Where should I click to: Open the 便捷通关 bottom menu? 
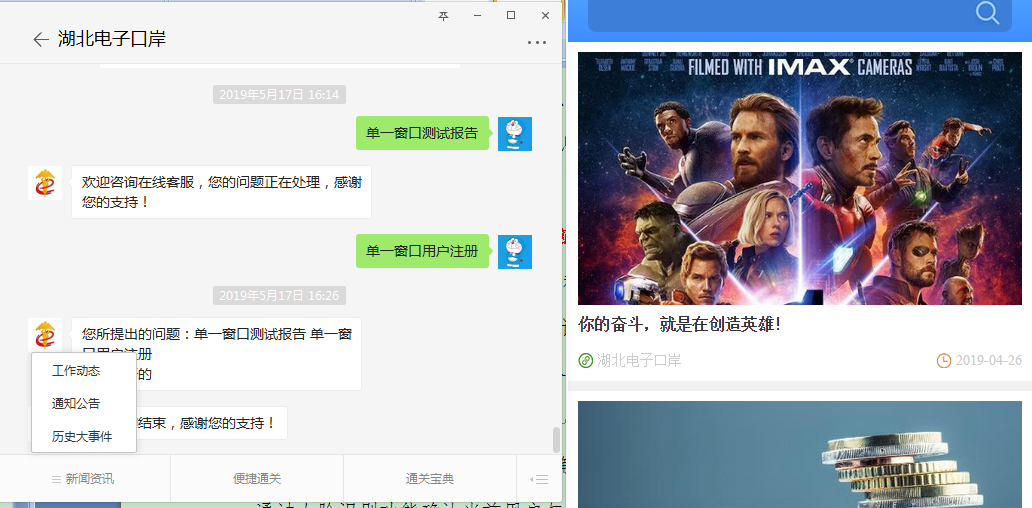tap(257, 479)
